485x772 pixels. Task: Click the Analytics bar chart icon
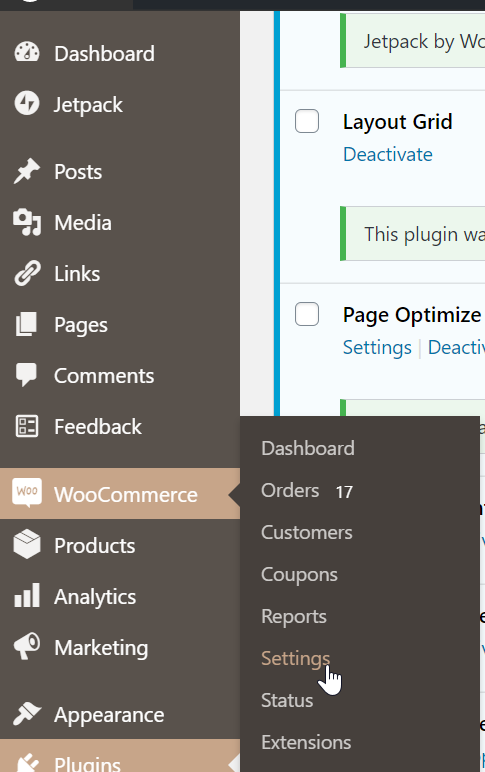coord(27,595)
